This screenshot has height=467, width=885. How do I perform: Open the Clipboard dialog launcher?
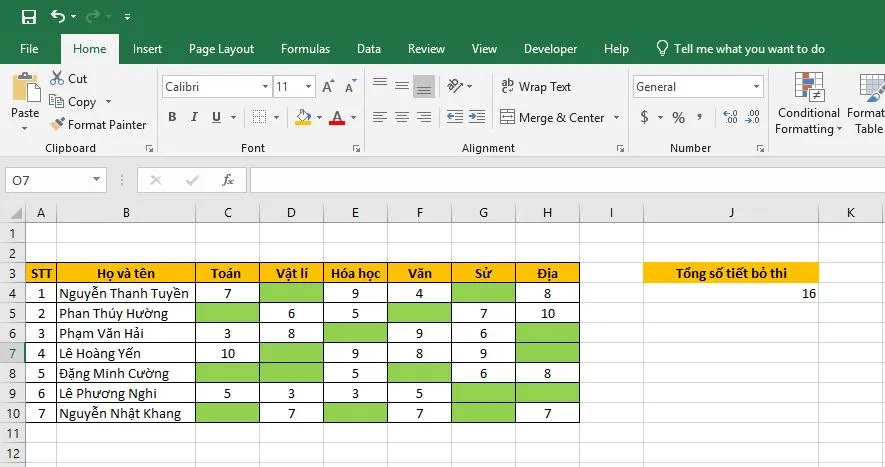tap(149, 149)
